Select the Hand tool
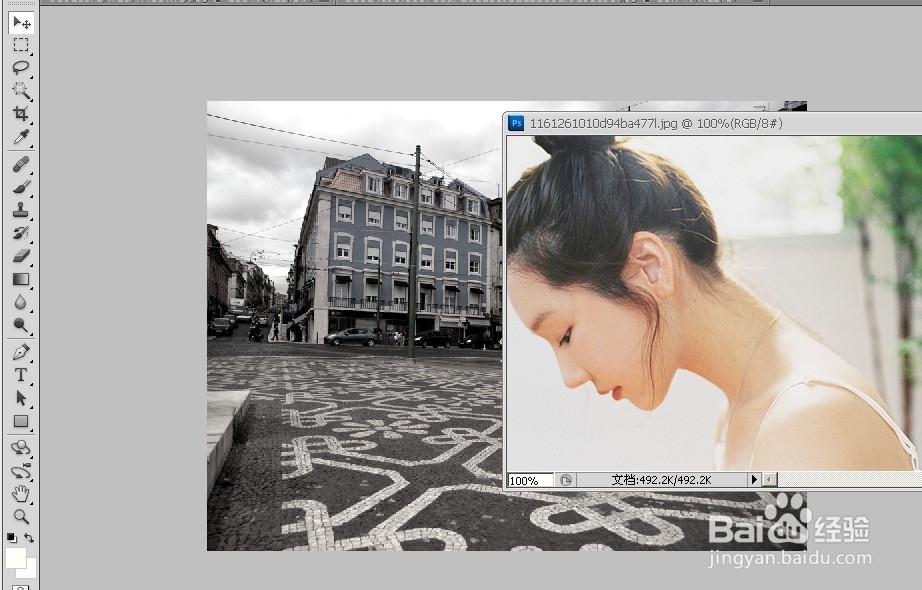Viewport: 922px width, 590px height. click(x=21, y=494)
